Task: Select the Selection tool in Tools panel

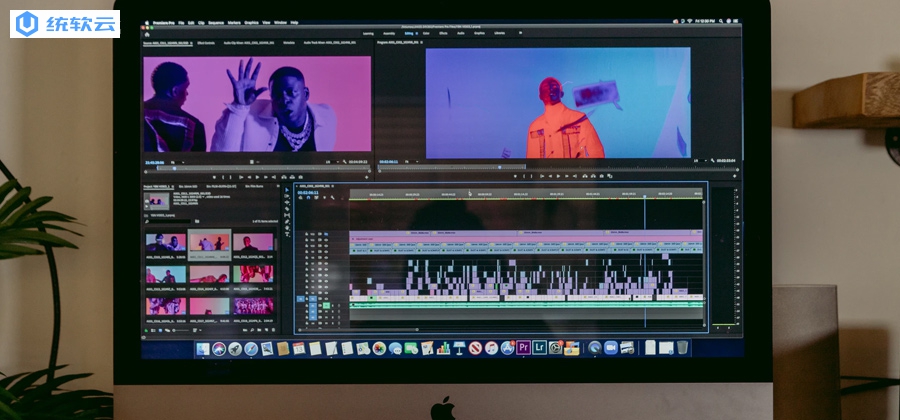Action: click(x=287, y=190)
